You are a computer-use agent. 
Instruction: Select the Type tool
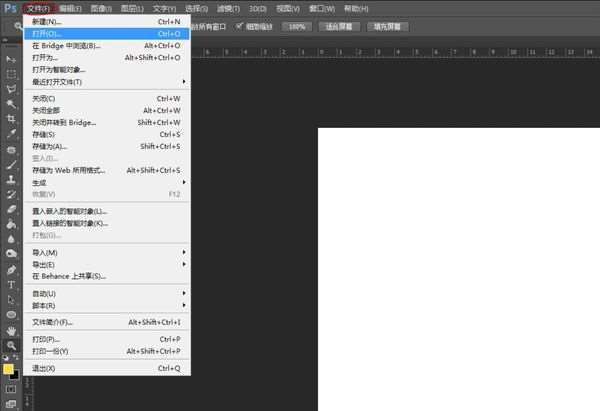click(11, 285)
